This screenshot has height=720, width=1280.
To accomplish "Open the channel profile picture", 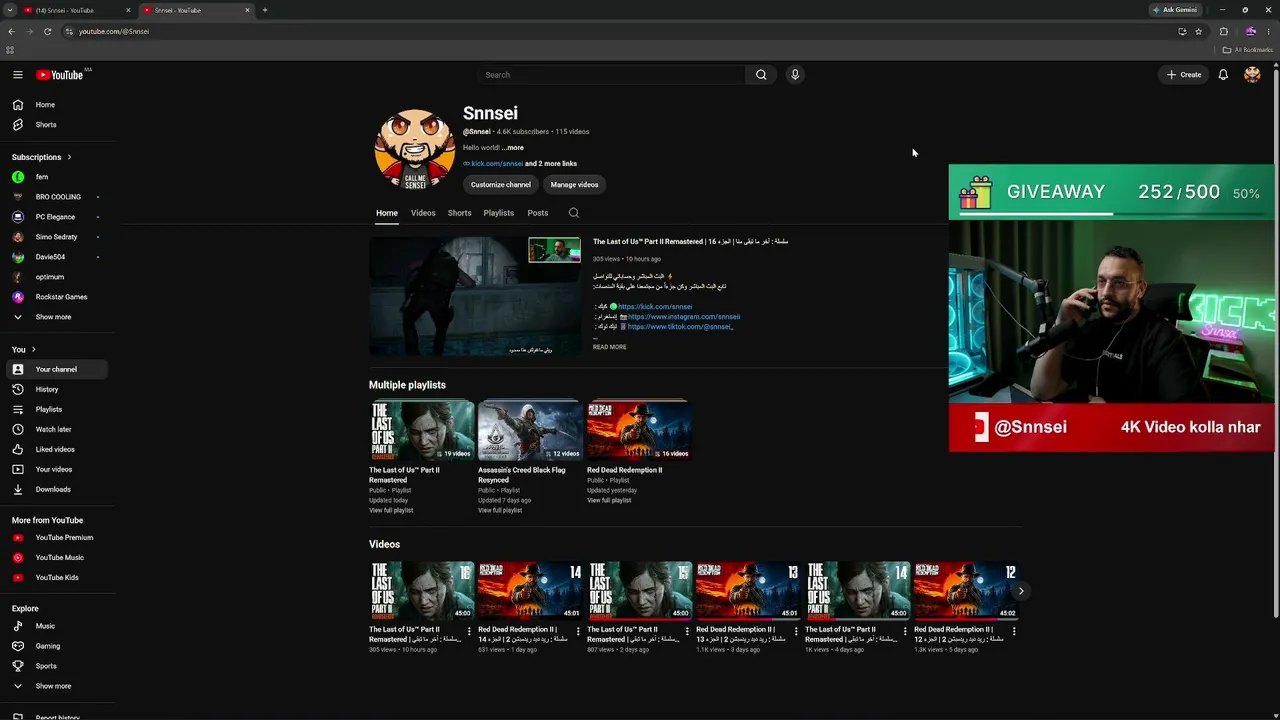I will (x=415, y=150).
